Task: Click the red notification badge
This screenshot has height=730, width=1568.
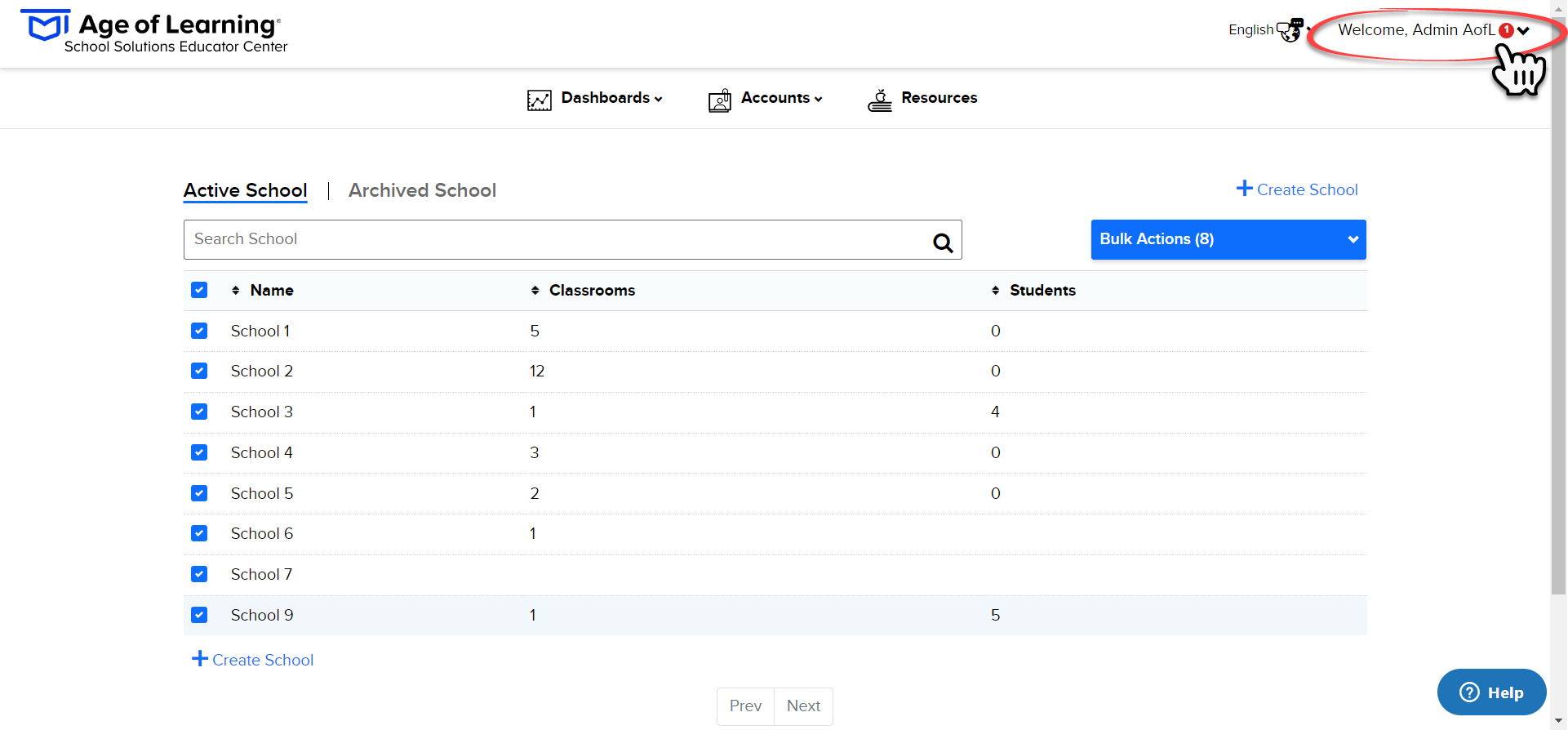Action: pyautogui.click(x=1507, y=30)
